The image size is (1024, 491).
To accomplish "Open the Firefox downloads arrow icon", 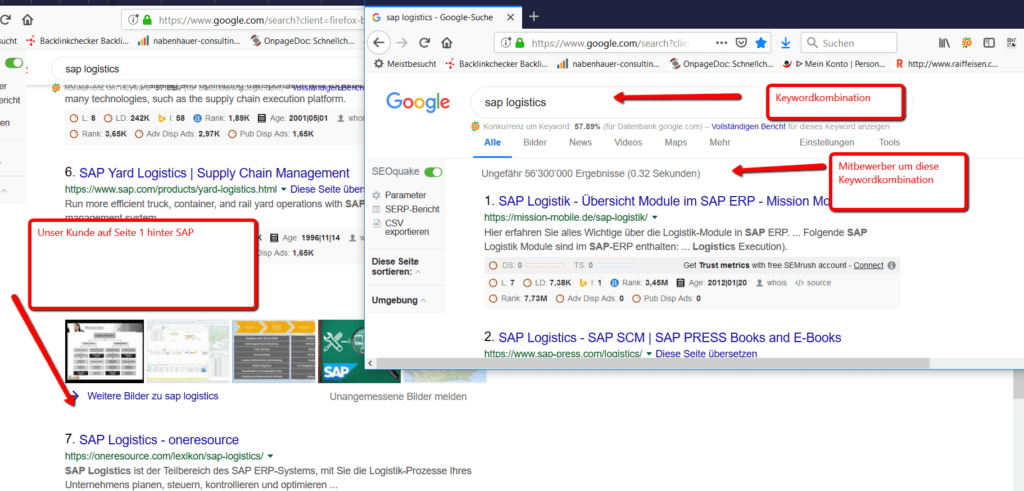I will coord(786,43).
